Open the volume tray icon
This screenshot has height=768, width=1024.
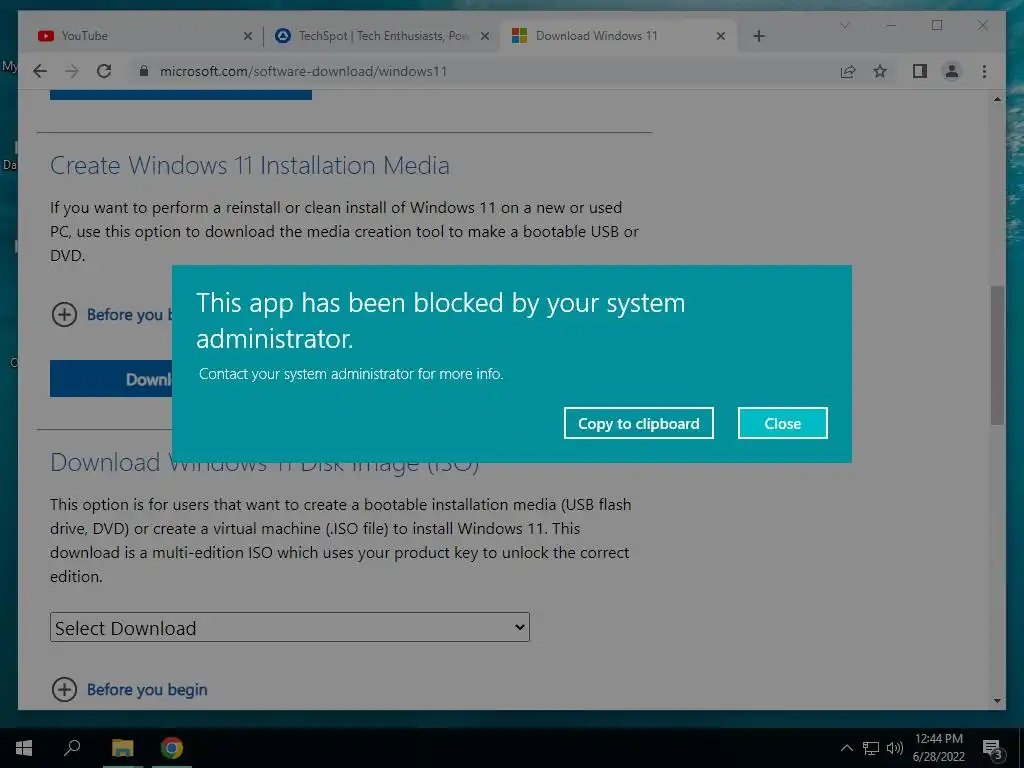click(894, 748)
